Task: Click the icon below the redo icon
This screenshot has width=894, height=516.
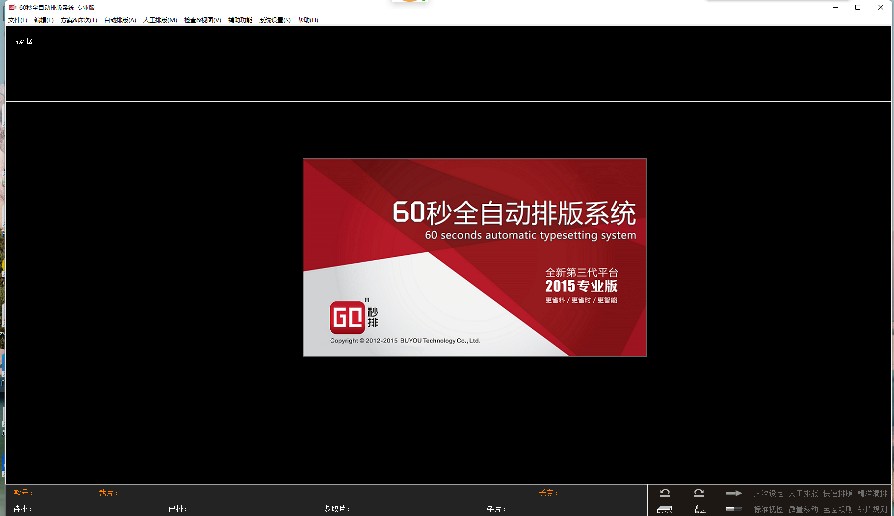Action: tap(700, 509)
